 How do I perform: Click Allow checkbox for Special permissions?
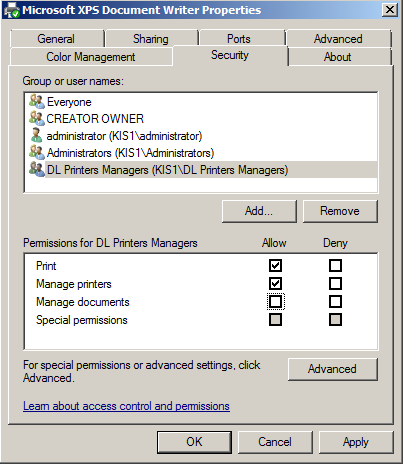[x=275, y=320]
